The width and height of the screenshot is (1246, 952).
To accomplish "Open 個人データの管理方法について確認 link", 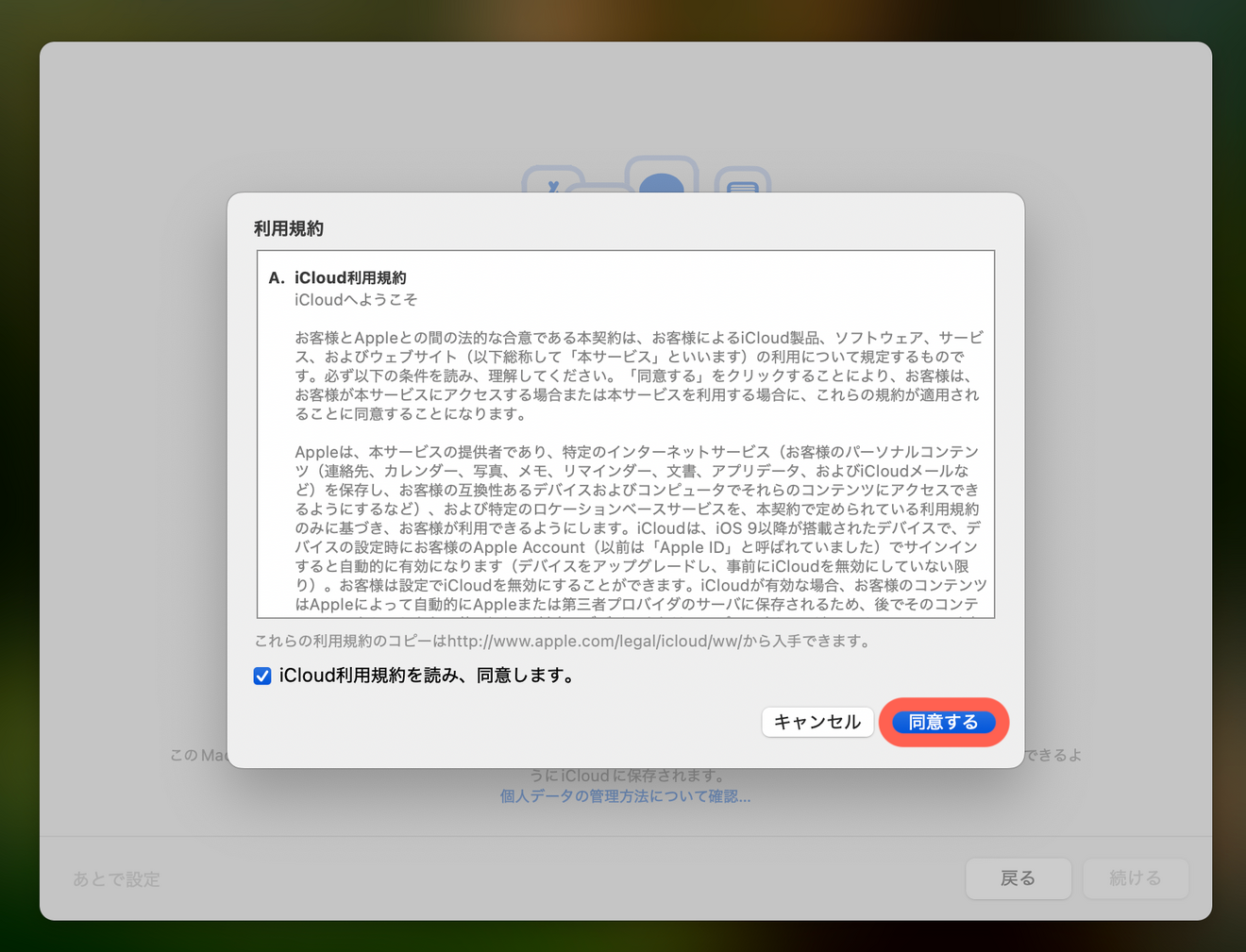I will (625, 796).
